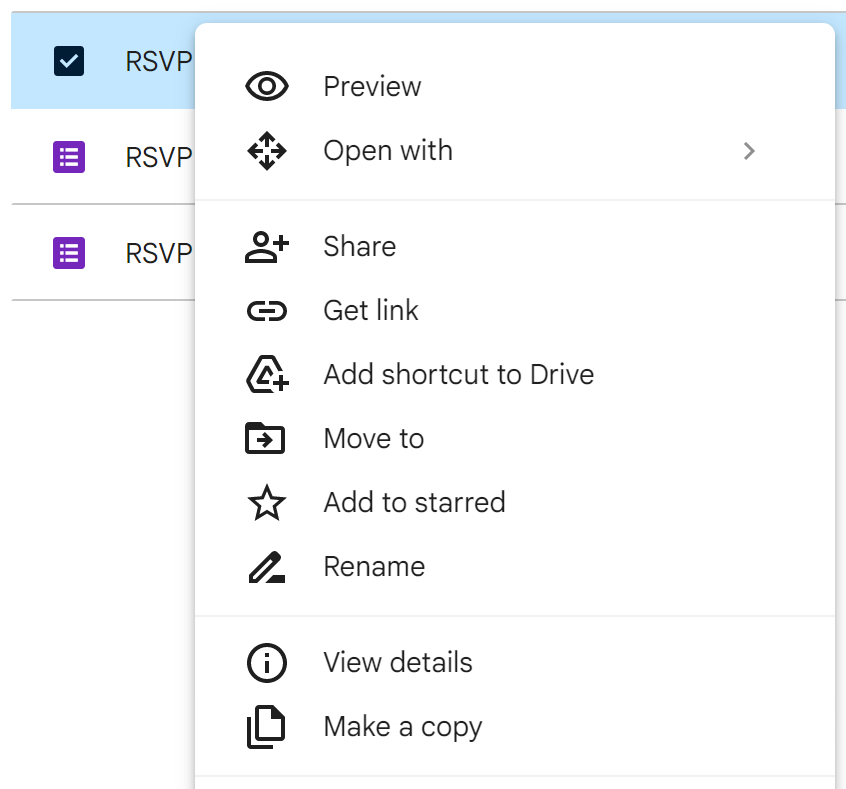Select Move to menu option
Image resolution: width=846 pixels, height=789 pixels.
[x=373, y=439]
